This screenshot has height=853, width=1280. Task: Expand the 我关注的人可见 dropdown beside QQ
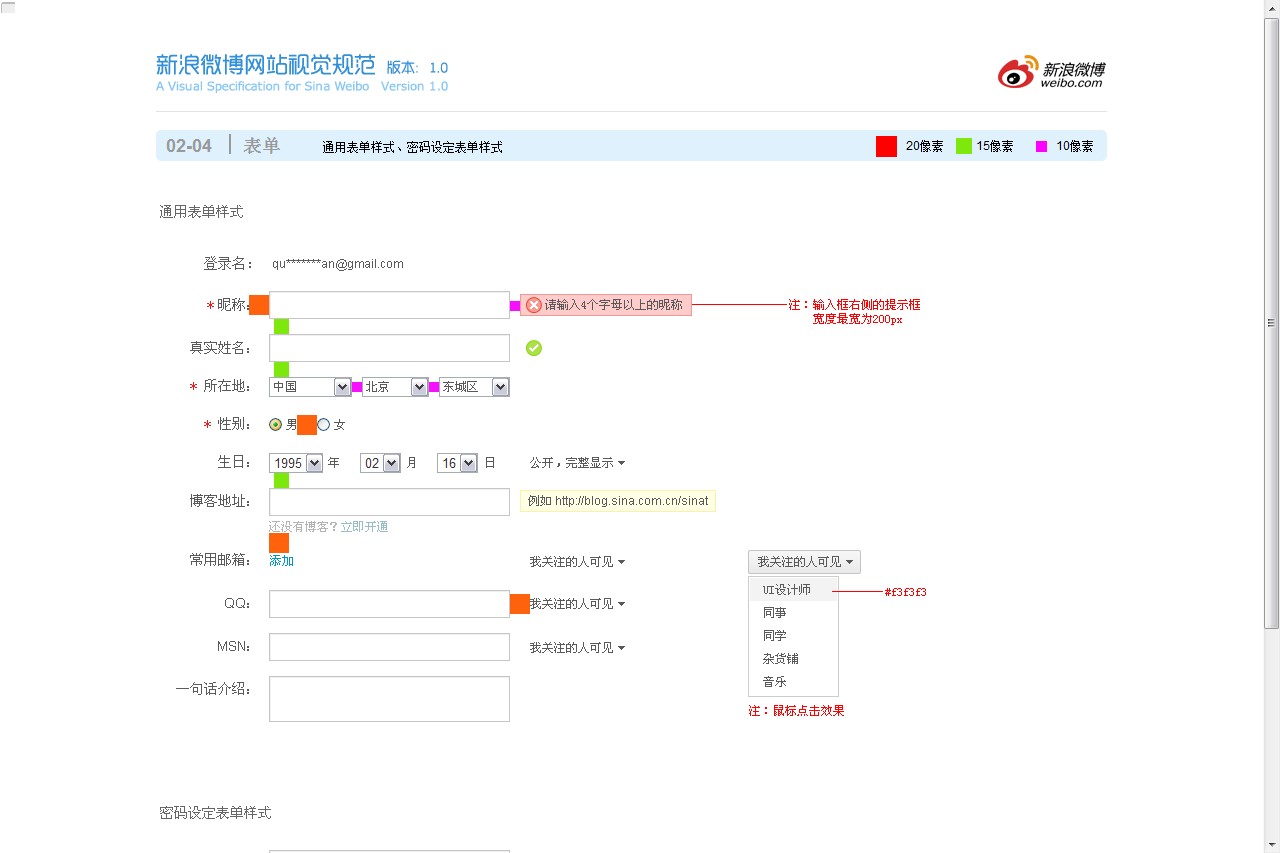577,604
